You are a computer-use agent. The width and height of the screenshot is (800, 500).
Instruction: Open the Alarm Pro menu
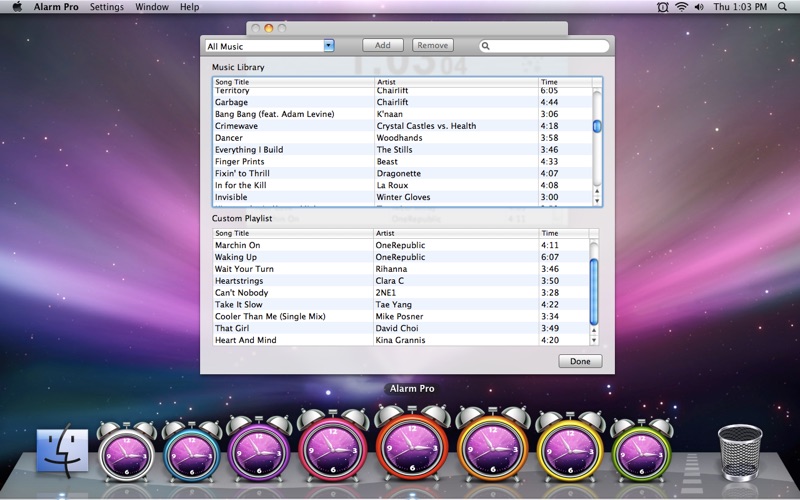click(56, 7)
